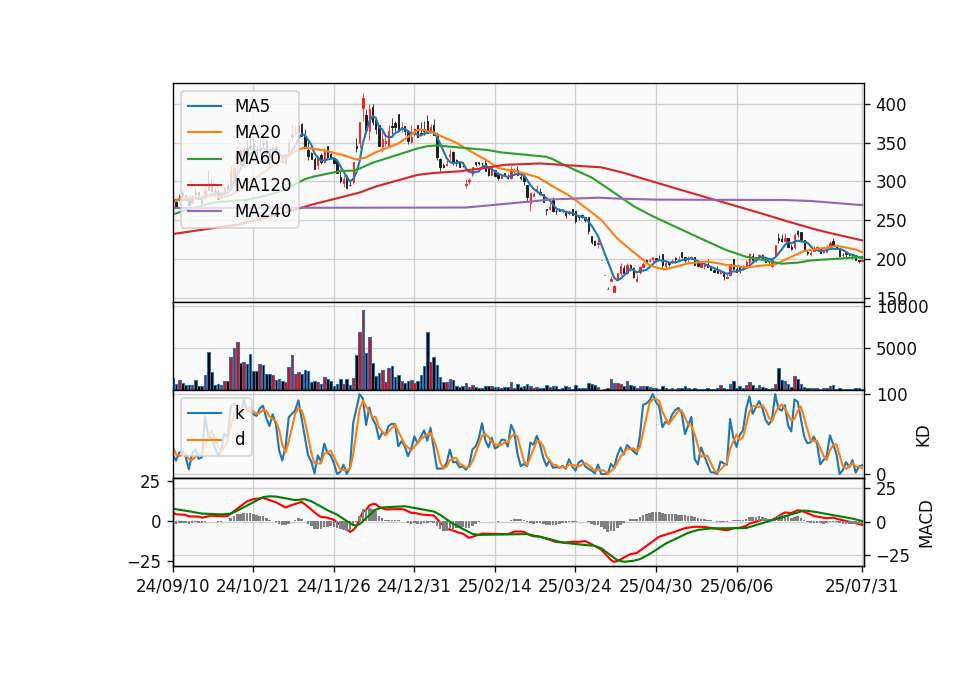Image resolution: width=960 pixels, height=690 pixels.
Task: Select the 25/04/30 date label
Action: coord(656,586)
